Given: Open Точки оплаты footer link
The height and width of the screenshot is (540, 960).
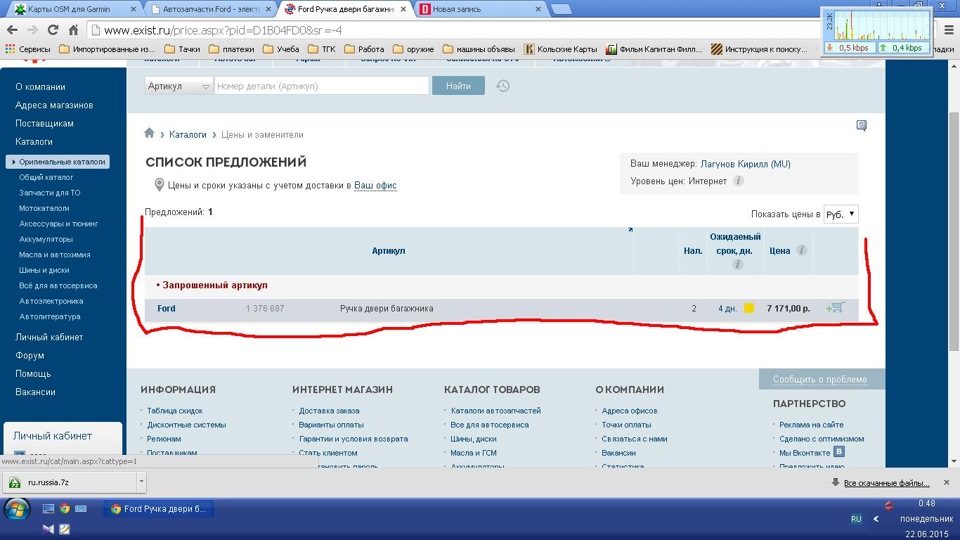Looking at the screenshot, I should (626, 425).
